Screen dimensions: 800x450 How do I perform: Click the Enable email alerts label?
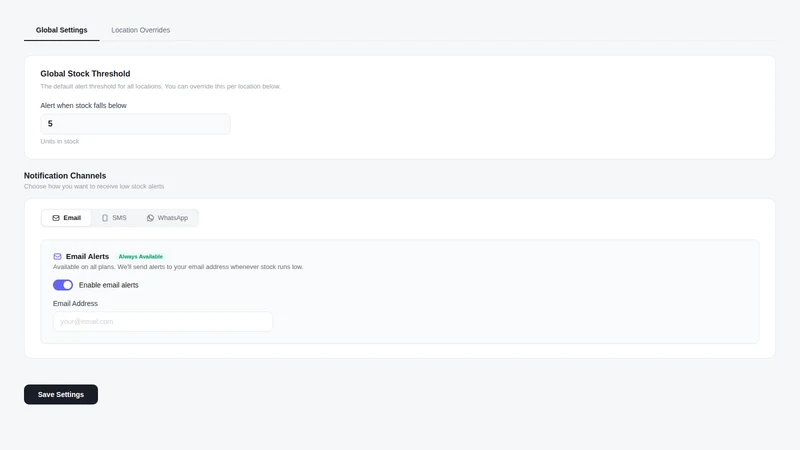(x=109, y=285)
